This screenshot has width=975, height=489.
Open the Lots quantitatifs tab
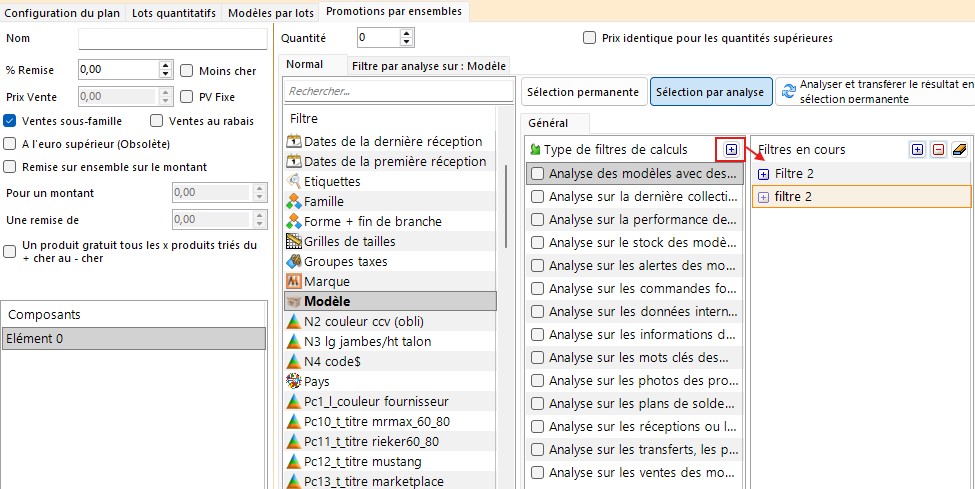click(173, 13)
